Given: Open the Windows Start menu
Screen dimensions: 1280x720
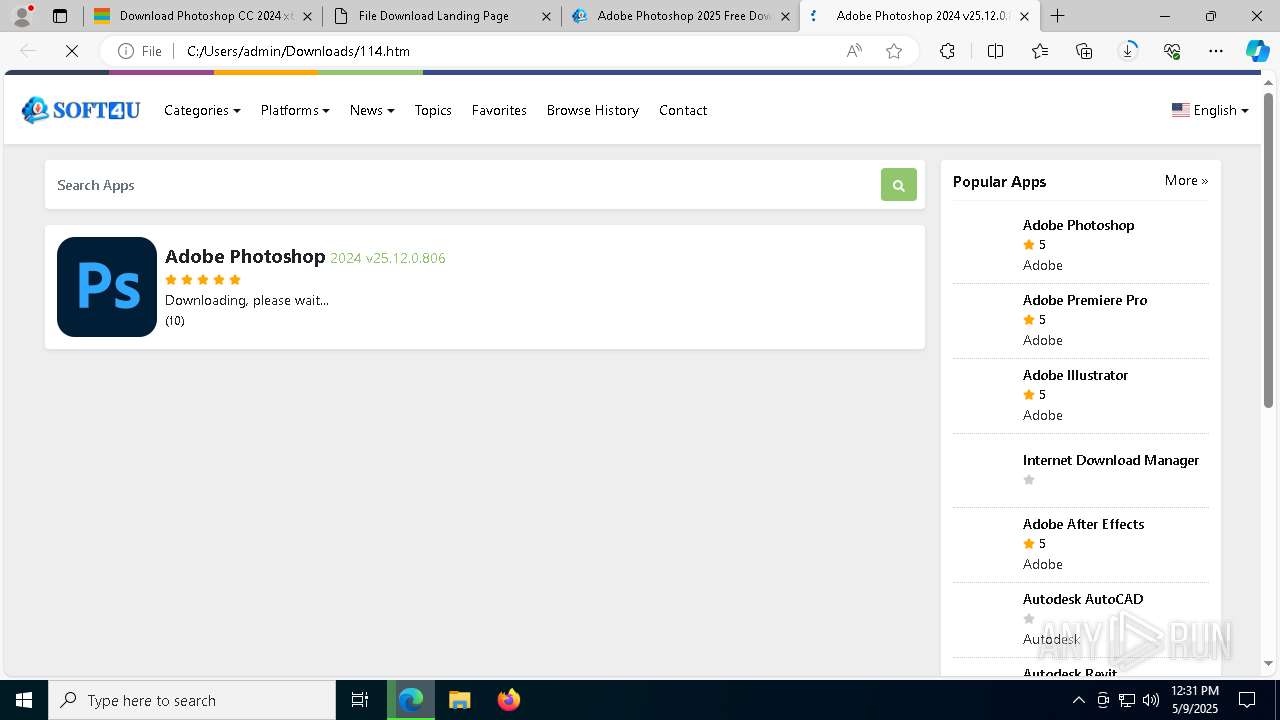Looking at the screenshot, I should tap(24, 700).
